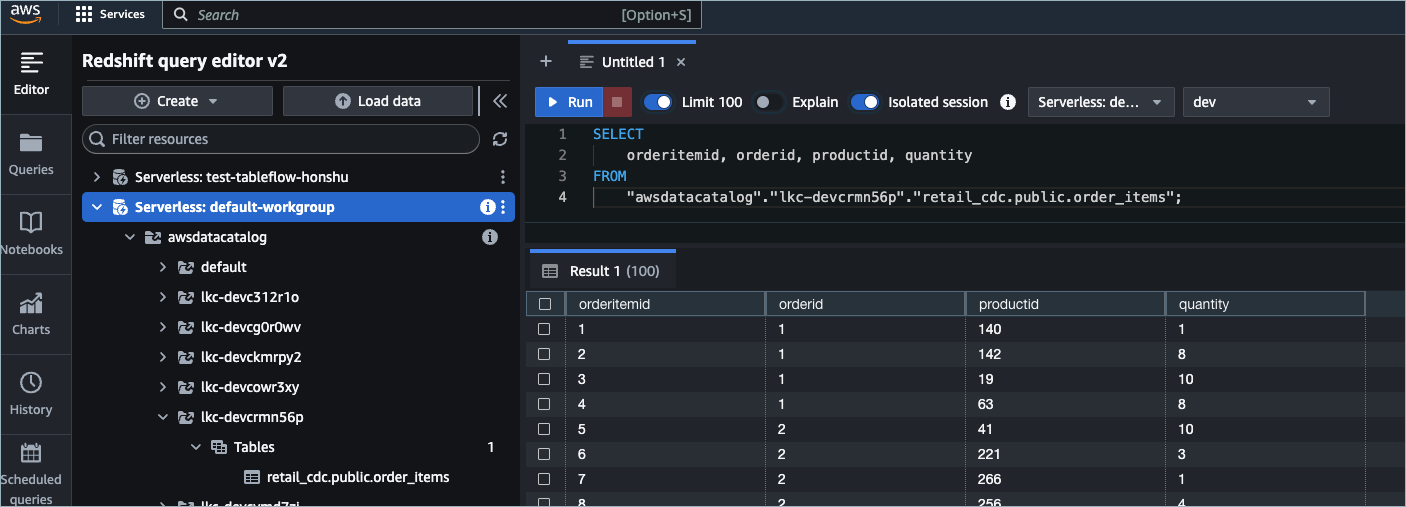This screenshot has width=1406, height=507.
Task: Enable the Explain toggle
Action: click(767, 102)
